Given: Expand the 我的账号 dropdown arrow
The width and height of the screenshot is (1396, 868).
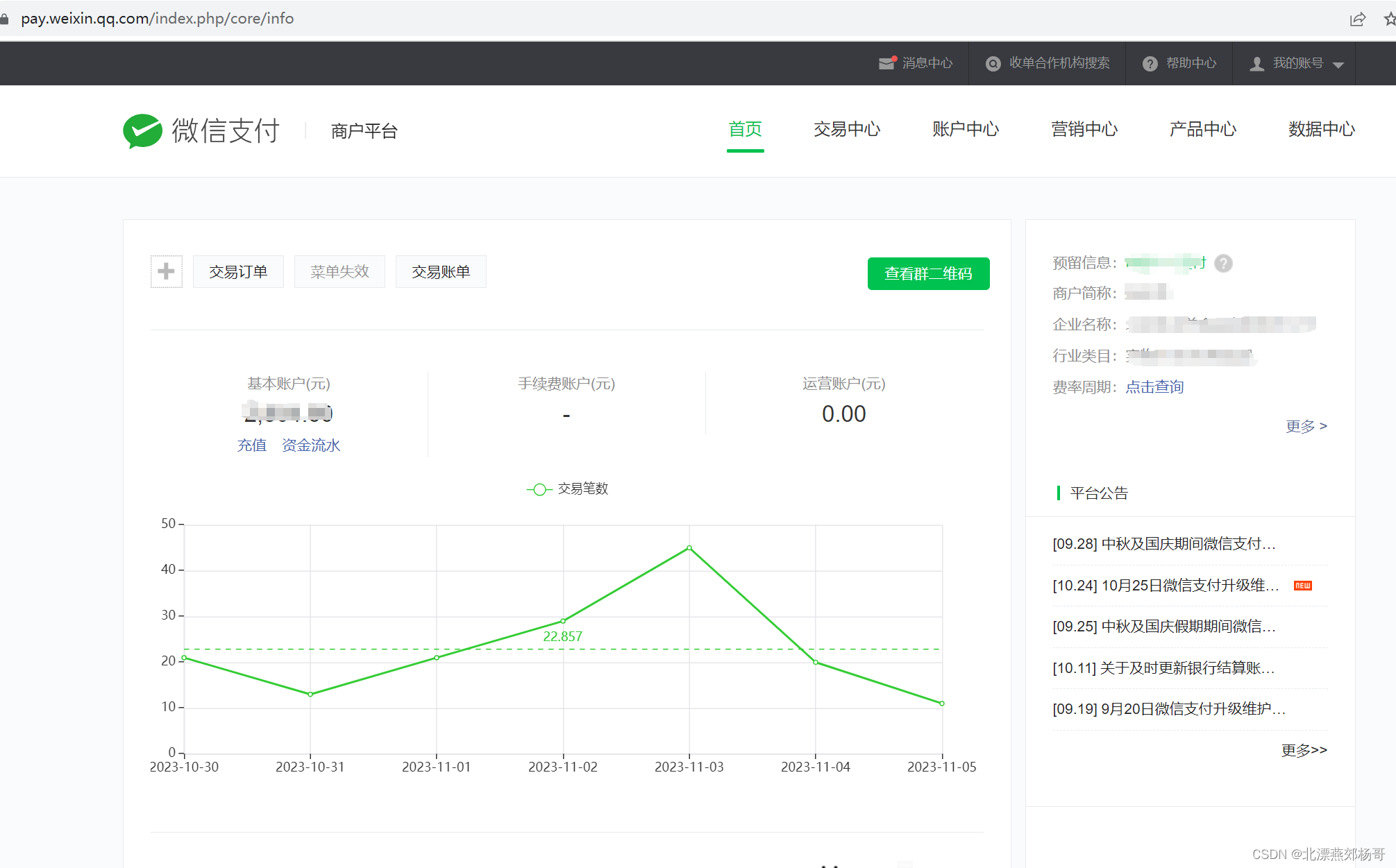Looking at the screenshot, I should tap(1339, 65).
